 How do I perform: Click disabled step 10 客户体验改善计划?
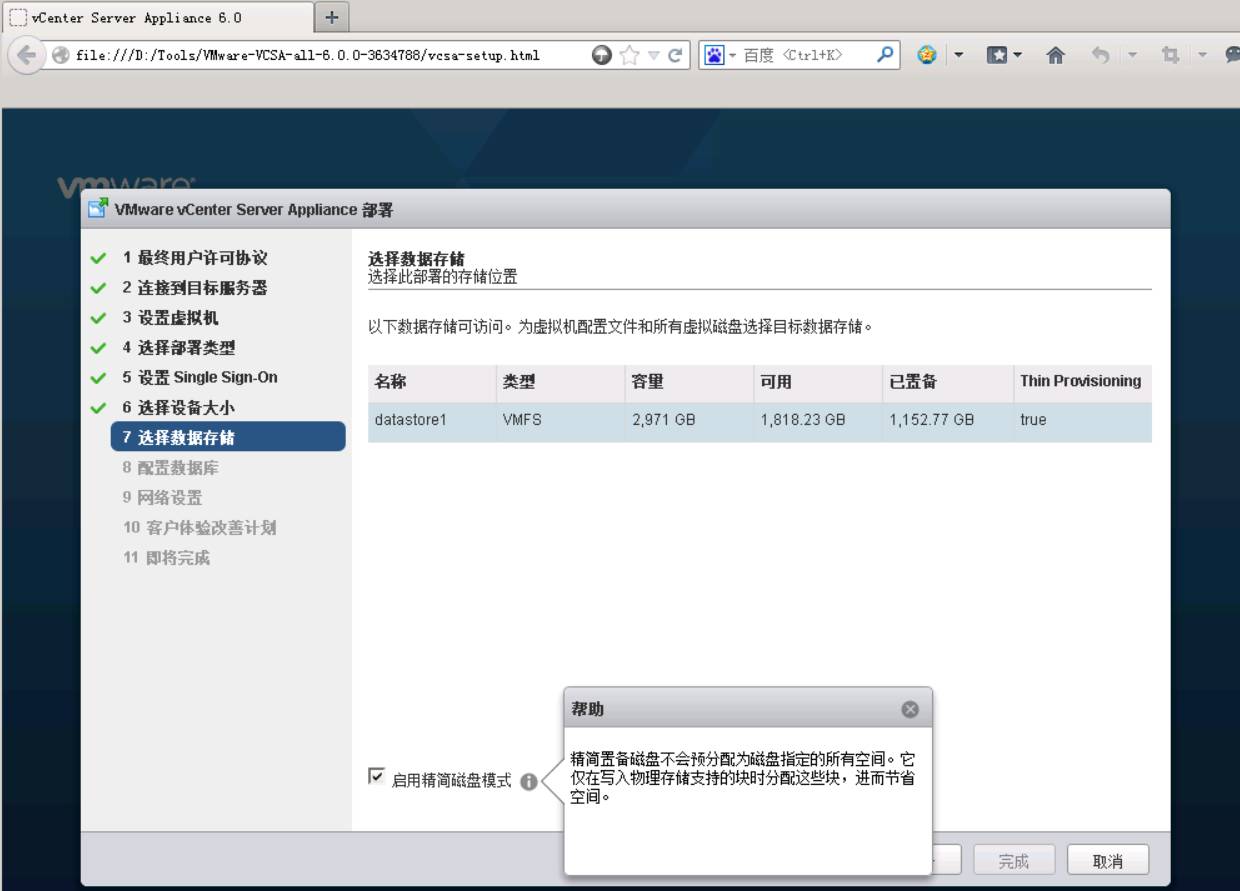pyautogui.click(x=200, y=527)
